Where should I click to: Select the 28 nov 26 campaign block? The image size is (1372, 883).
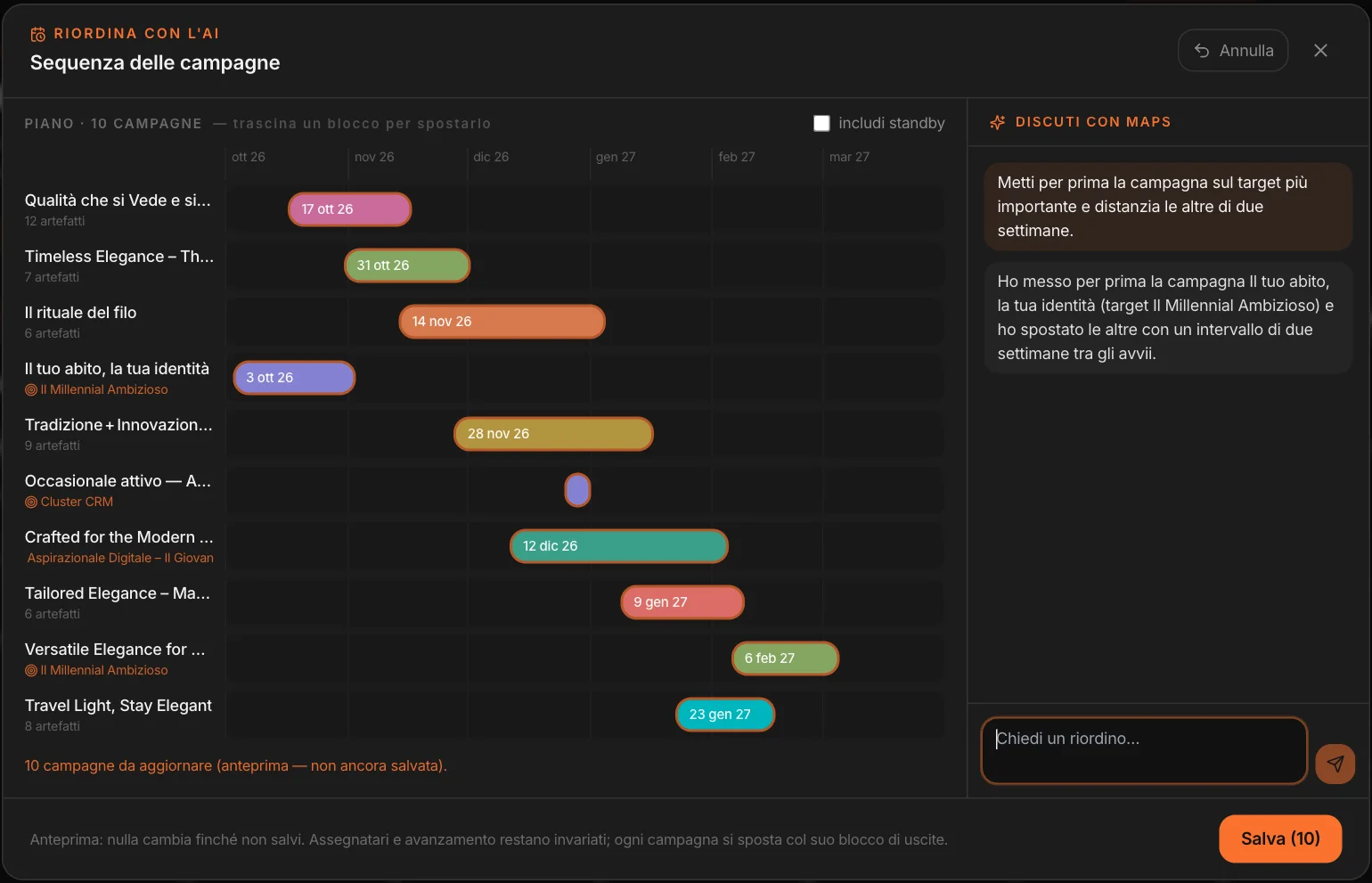553,434
